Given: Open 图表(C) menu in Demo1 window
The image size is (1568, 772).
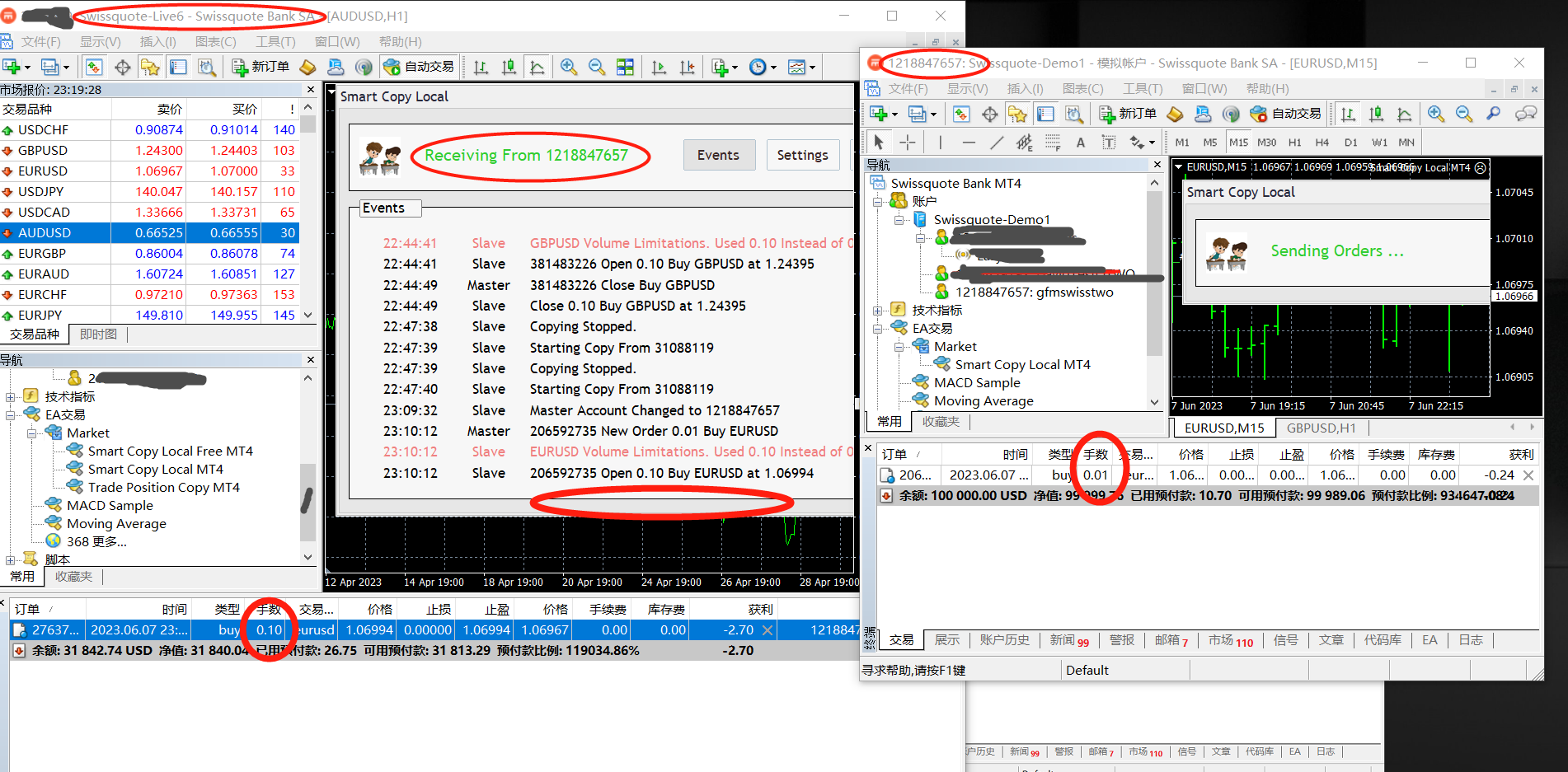Looking at the screenshot, I should click(x=1083, y=89).
